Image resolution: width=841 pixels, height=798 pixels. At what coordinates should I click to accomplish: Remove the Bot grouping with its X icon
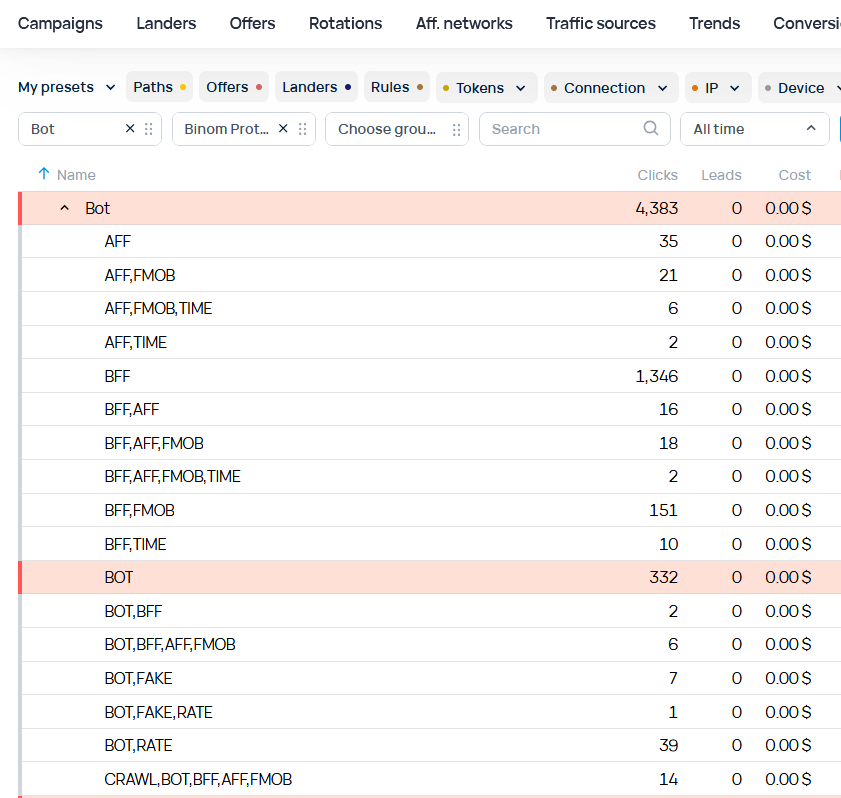click(x=130, y=129)
